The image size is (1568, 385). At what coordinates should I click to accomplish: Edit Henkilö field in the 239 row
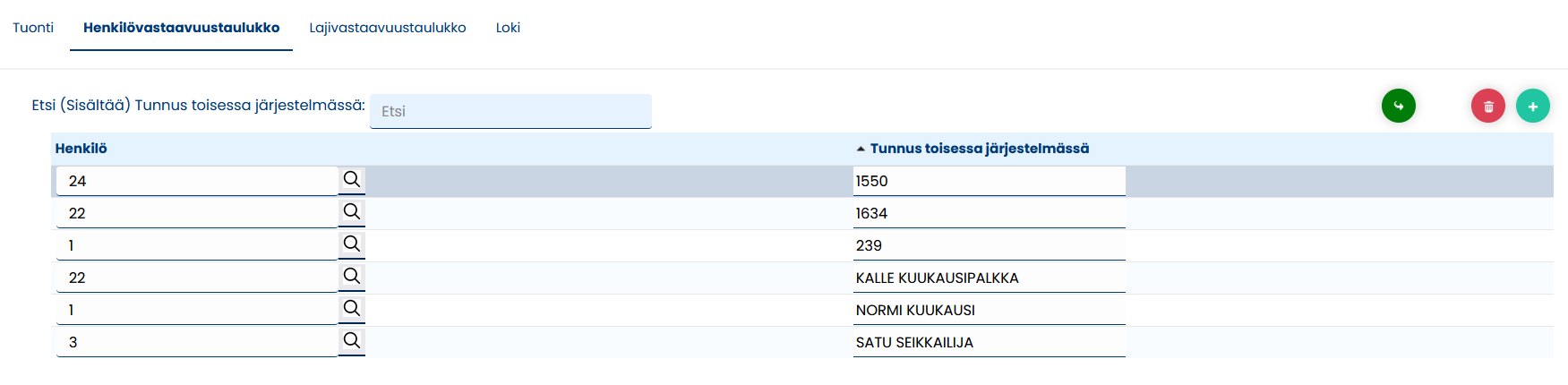(197, 245)
